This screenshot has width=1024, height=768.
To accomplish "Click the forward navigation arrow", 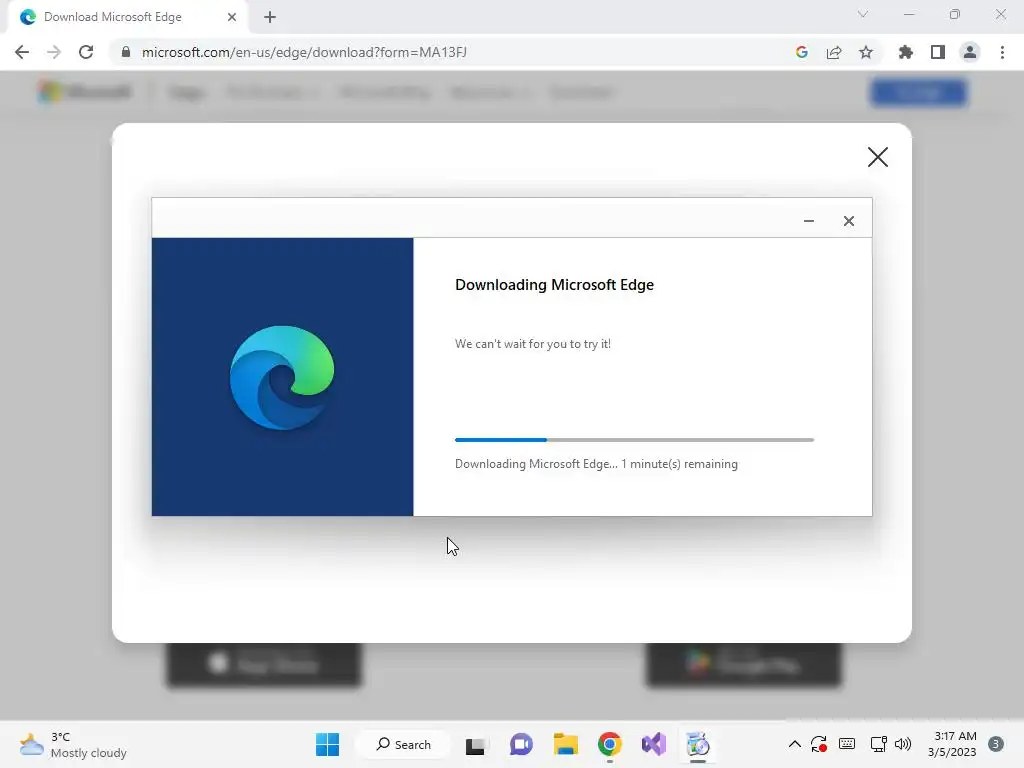I will click(x=54, y=52).
